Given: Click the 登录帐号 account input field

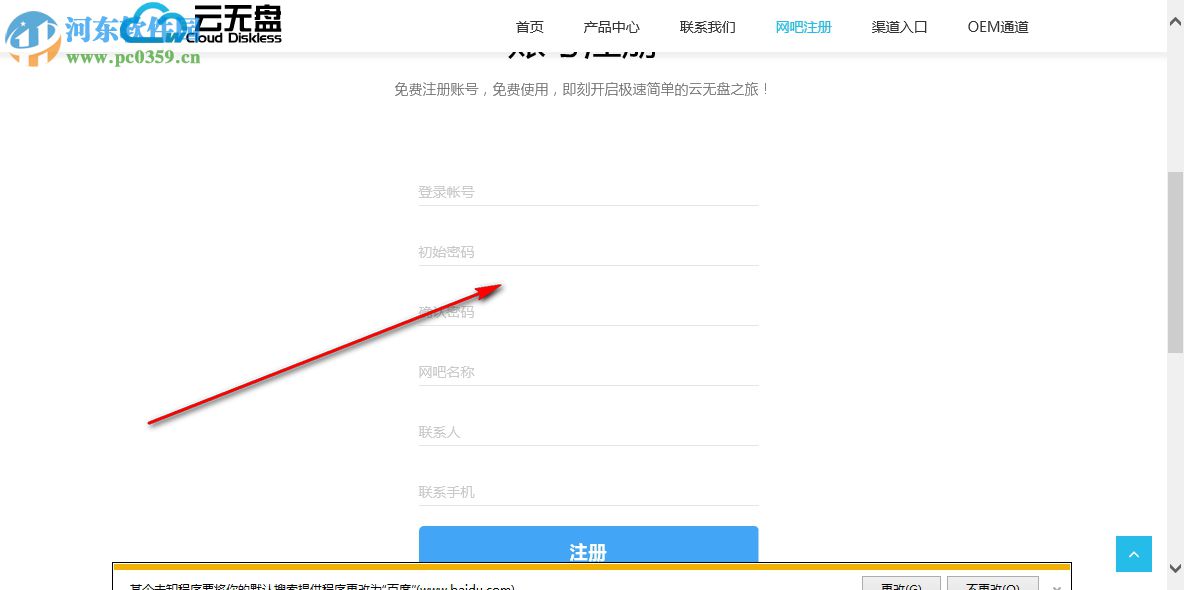Looking at the screenshot, I should point(588,192).
